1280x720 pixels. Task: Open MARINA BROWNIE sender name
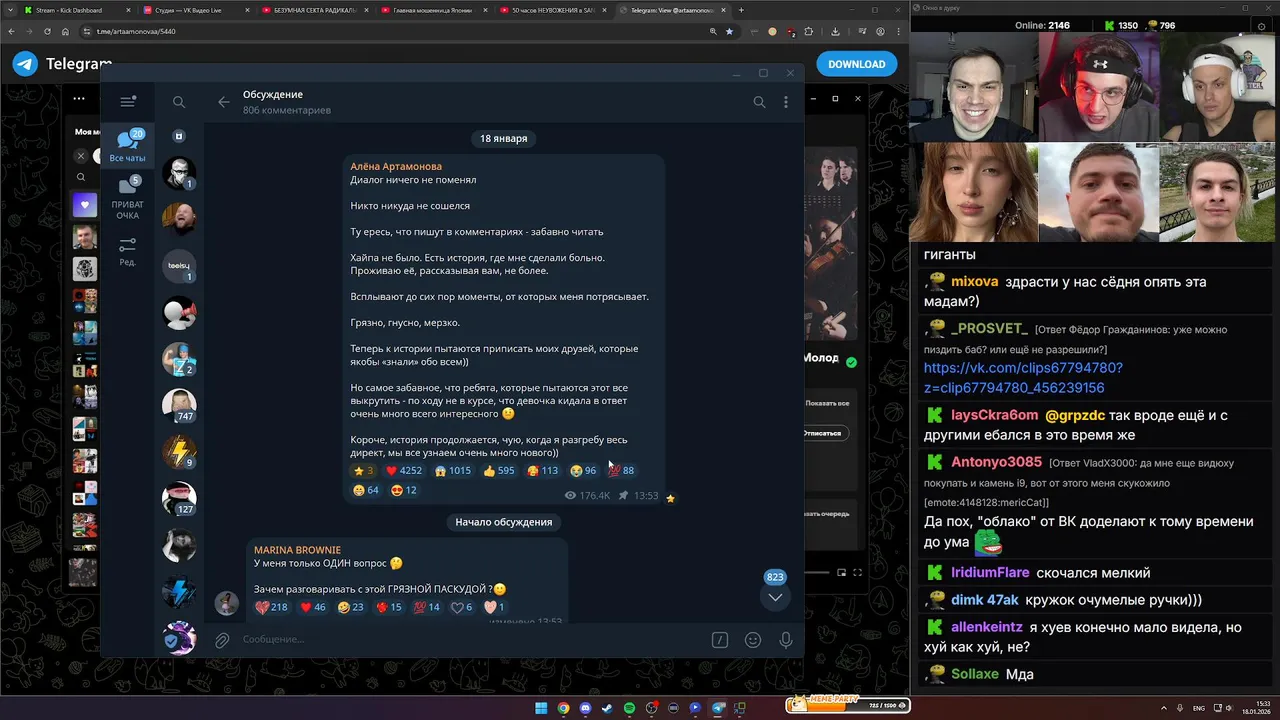(x=297, y=550)
